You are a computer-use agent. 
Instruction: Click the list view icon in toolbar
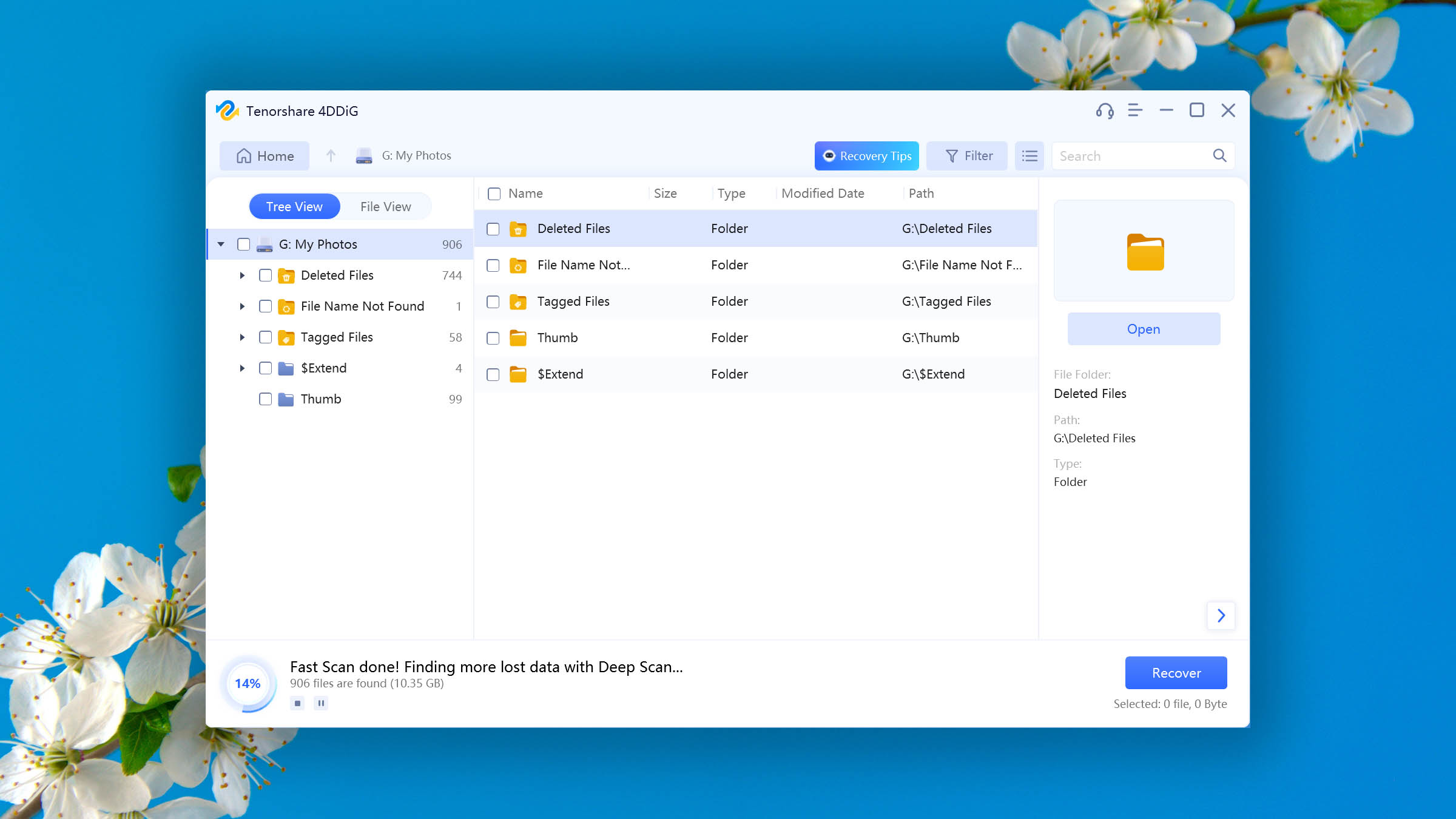pos(1029,156)
